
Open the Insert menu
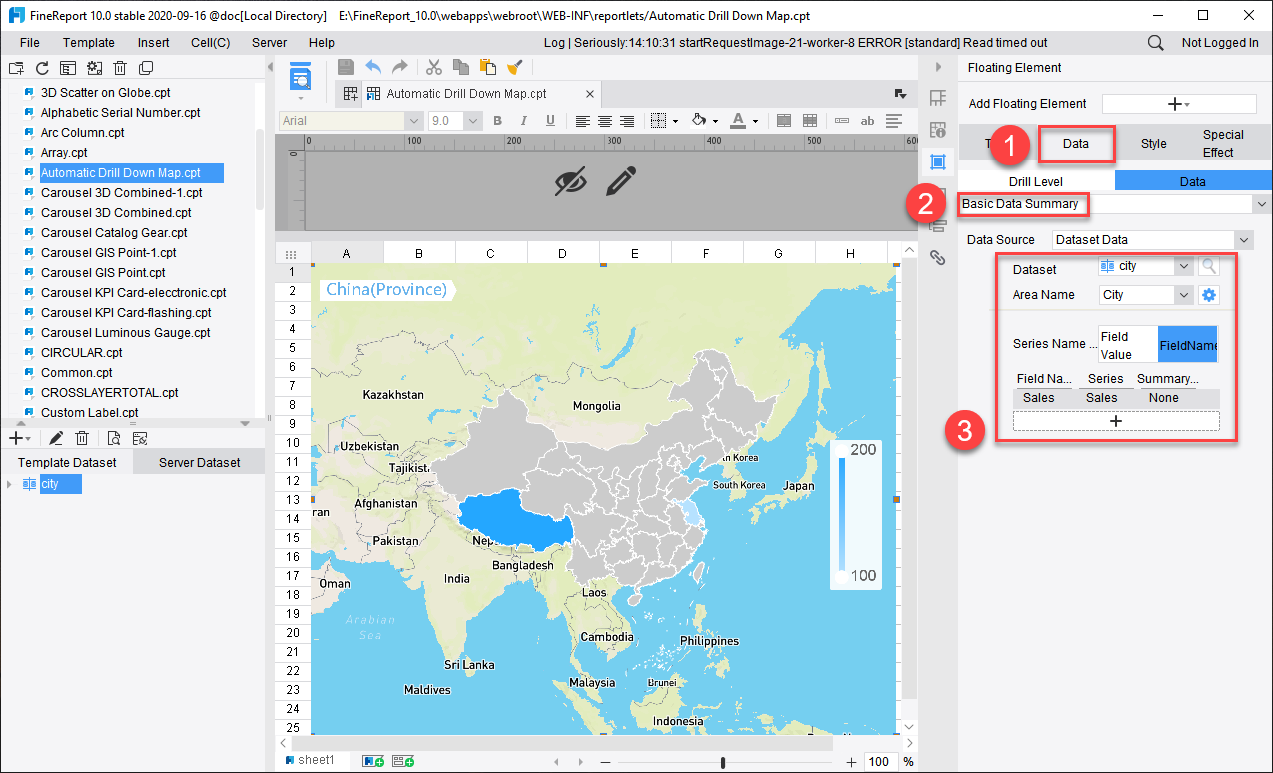[x=153, y=43]
